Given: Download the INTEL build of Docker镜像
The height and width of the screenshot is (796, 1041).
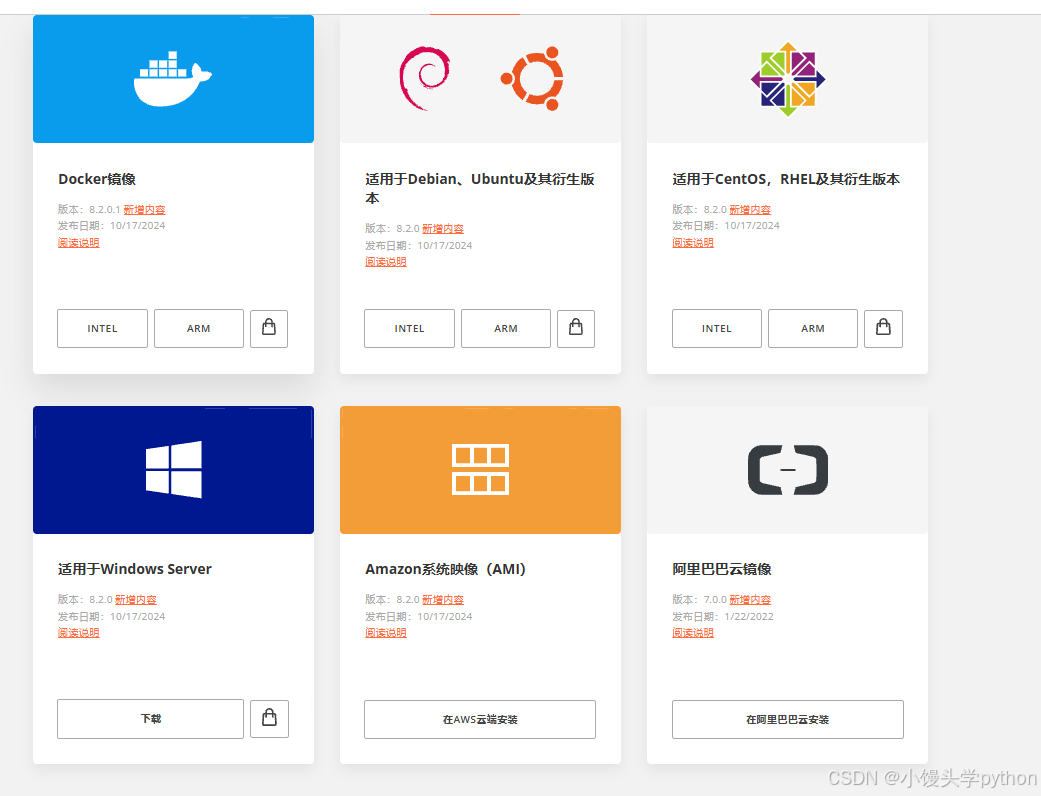Looking at the screenshot, I should click(x=102, y=328).
